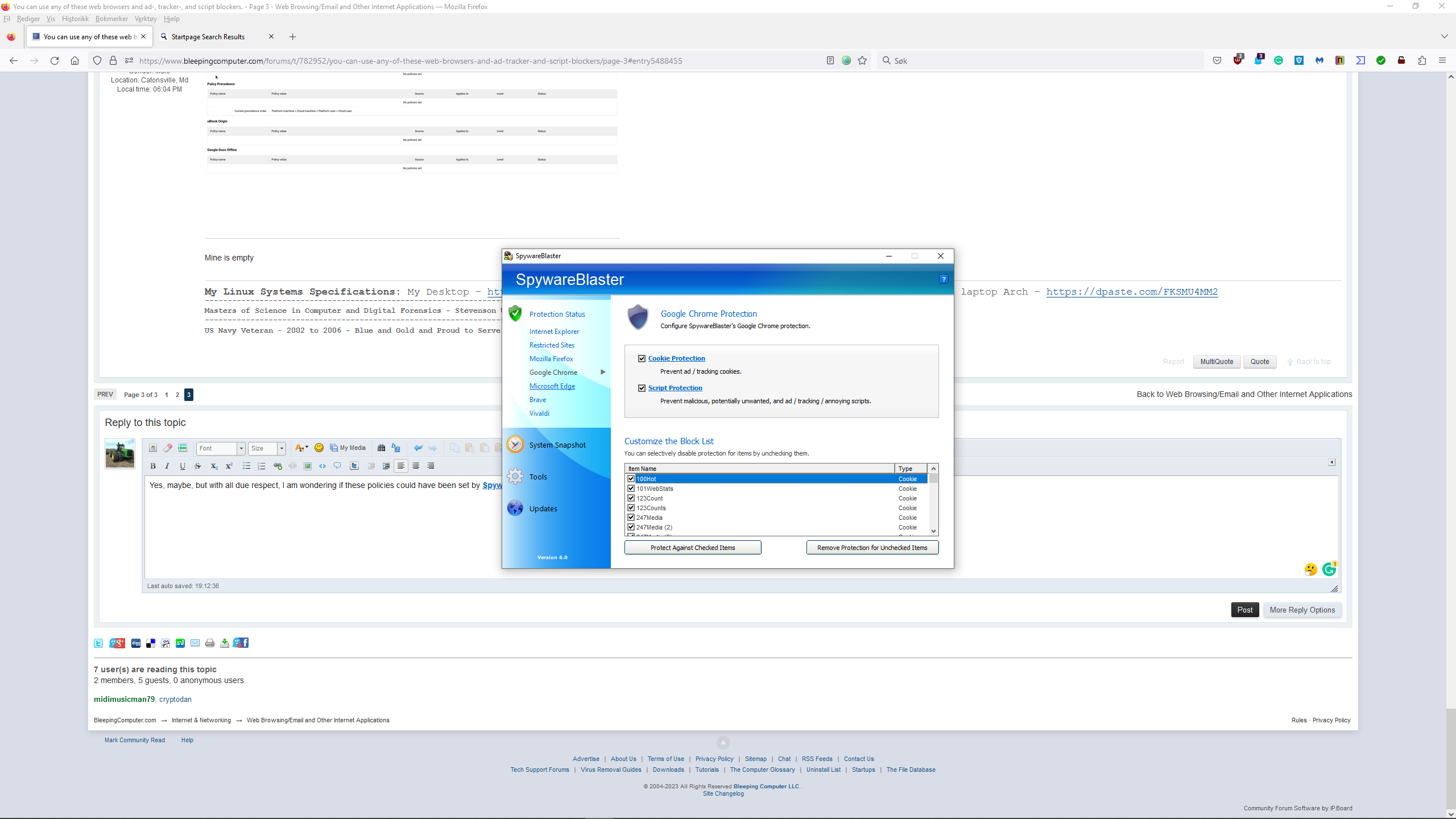1456x819 pixels.
Task: Click the Post button to submit reply
Action: tap(1245, 609)
